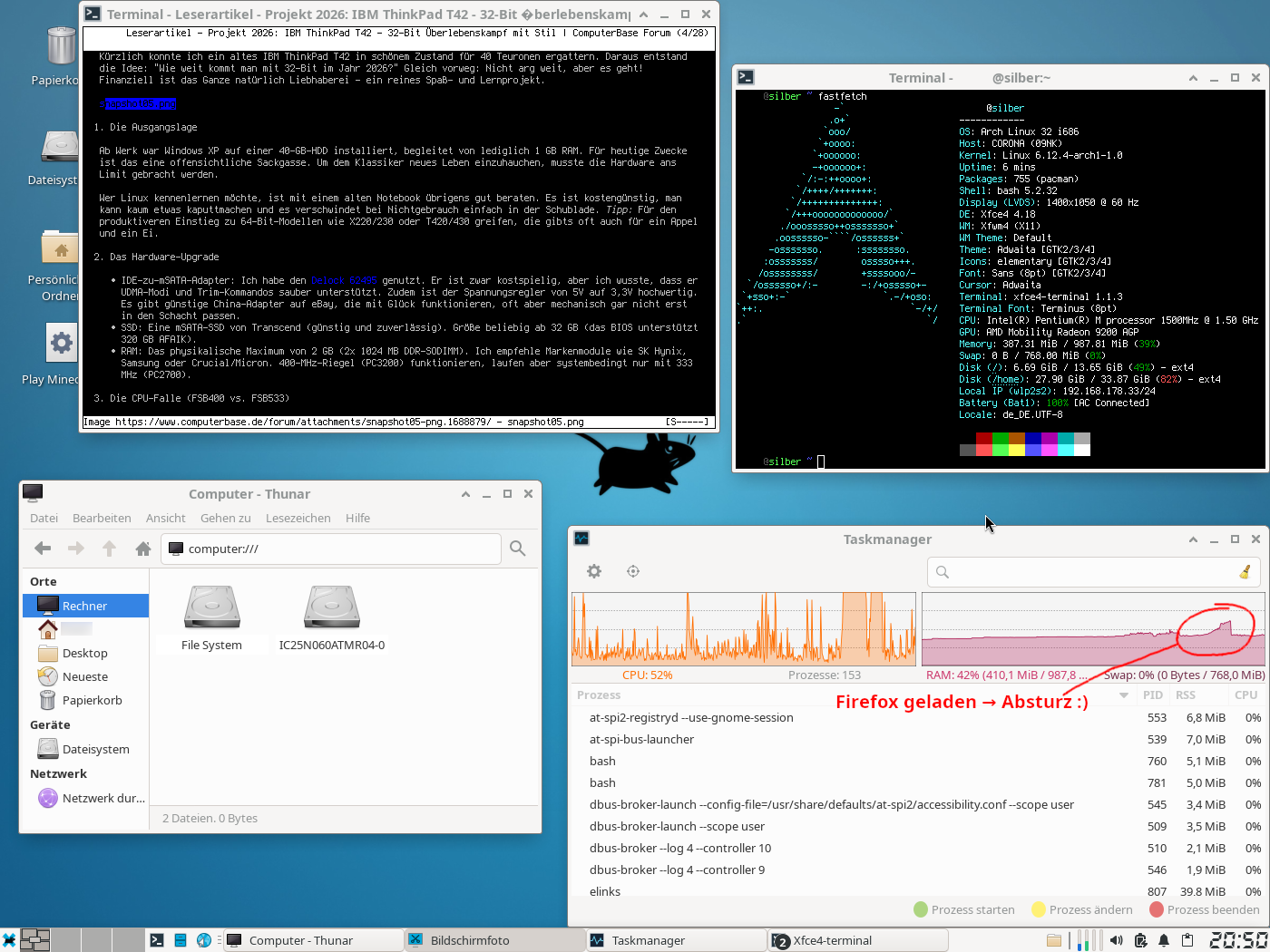The image size is (1270, 952).
Task: Switch to 'Computer - Thunar' taskbar button
Action: click(x=313, y=940)
